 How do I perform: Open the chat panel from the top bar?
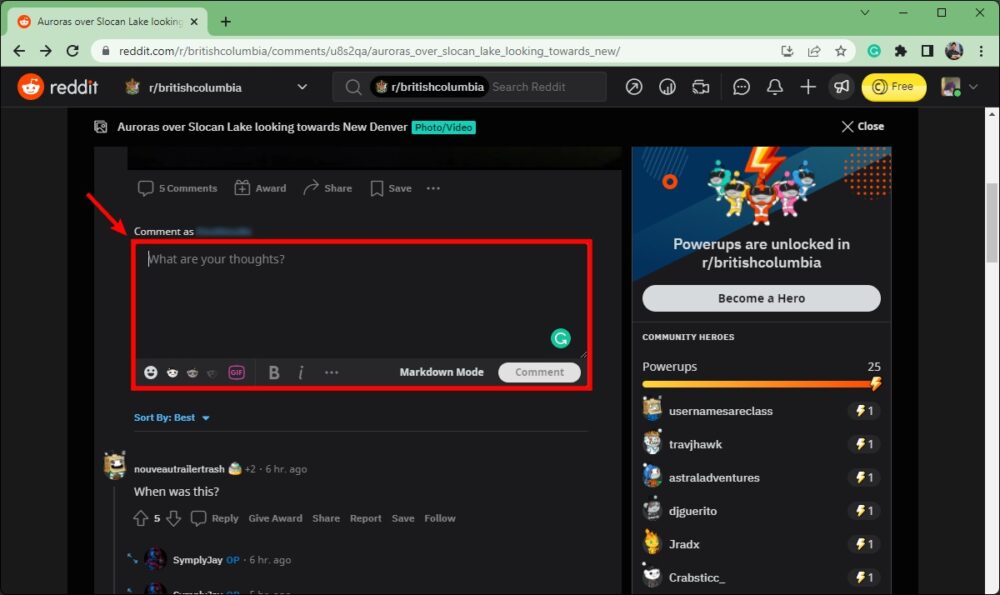(x=741, y=87)
